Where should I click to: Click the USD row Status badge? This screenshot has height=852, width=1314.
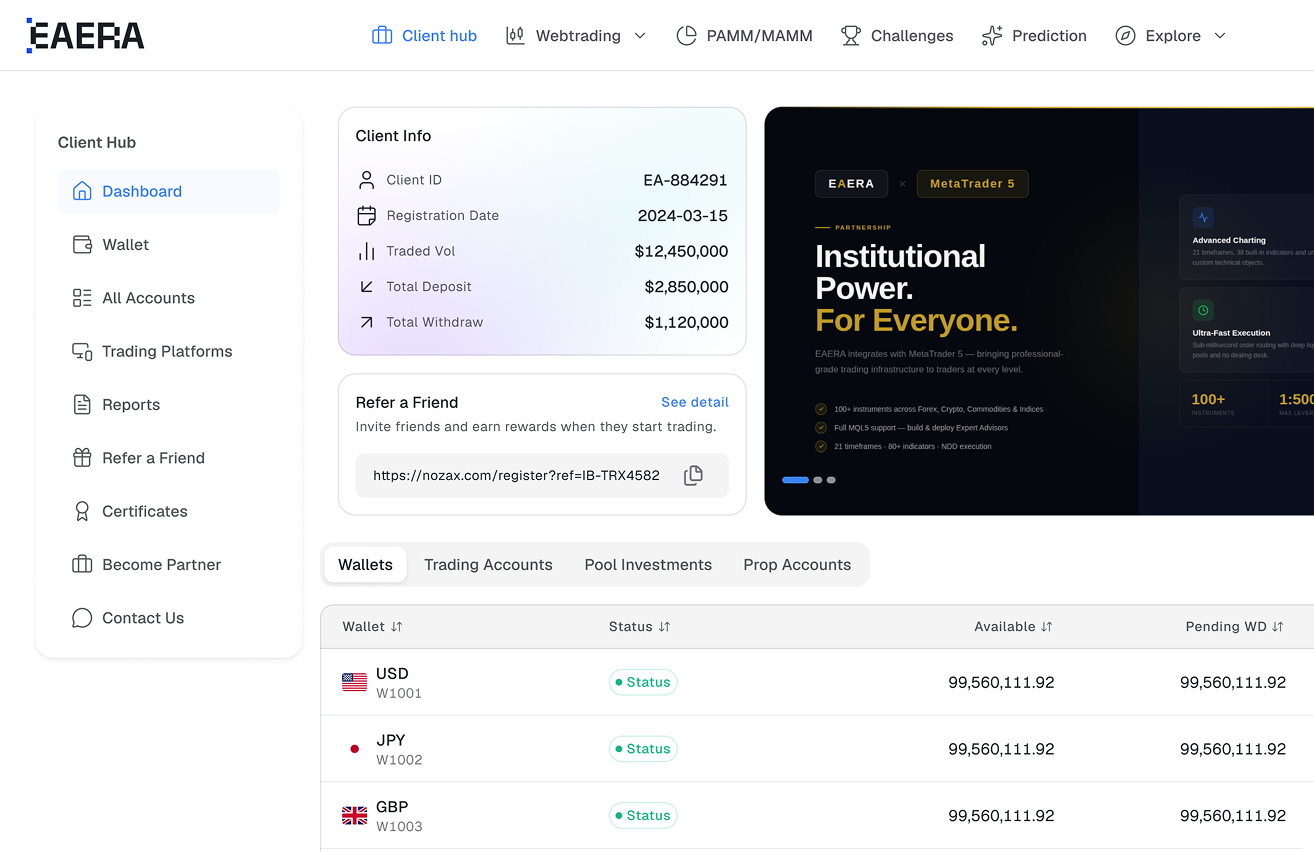coord(643,682)
